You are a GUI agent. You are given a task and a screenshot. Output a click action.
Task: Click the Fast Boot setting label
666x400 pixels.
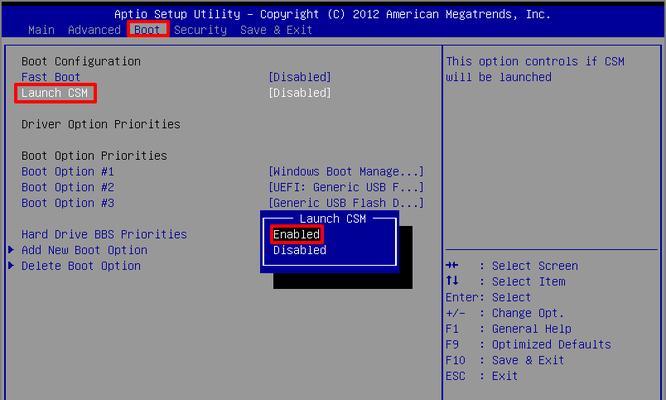click(x=52, y=77)
